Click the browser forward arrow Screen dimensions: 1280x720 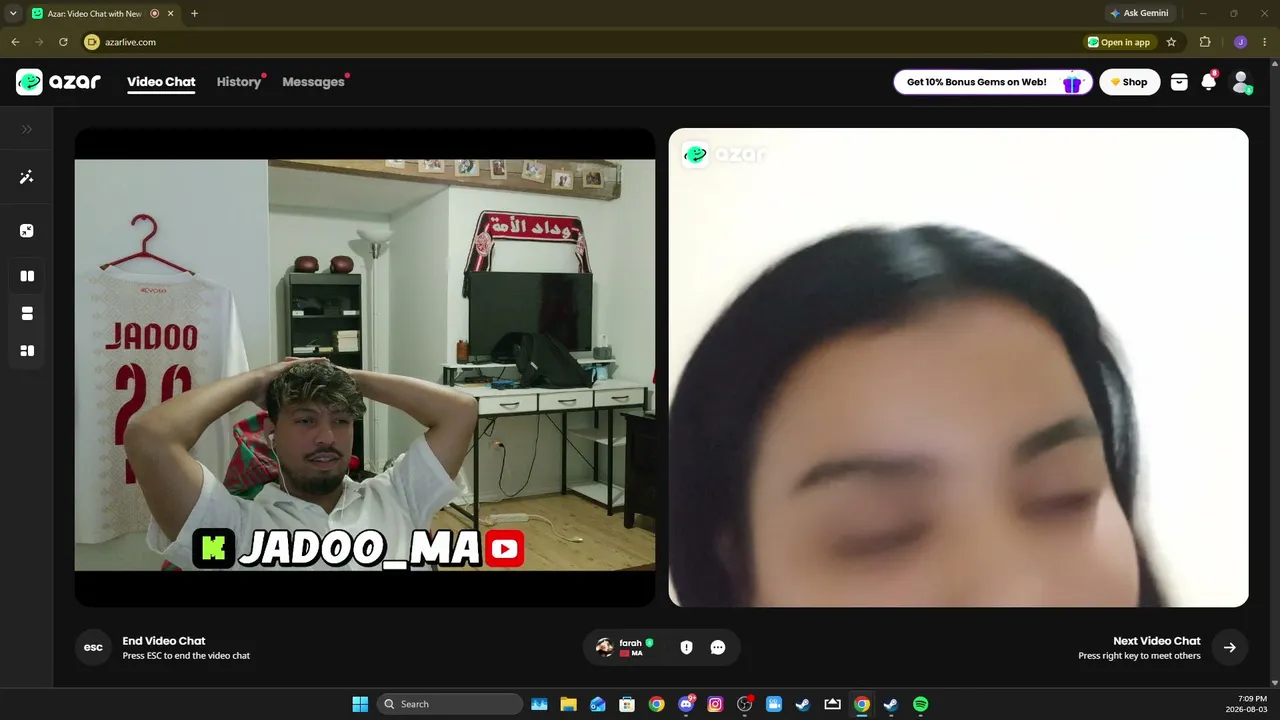(39, 42)
